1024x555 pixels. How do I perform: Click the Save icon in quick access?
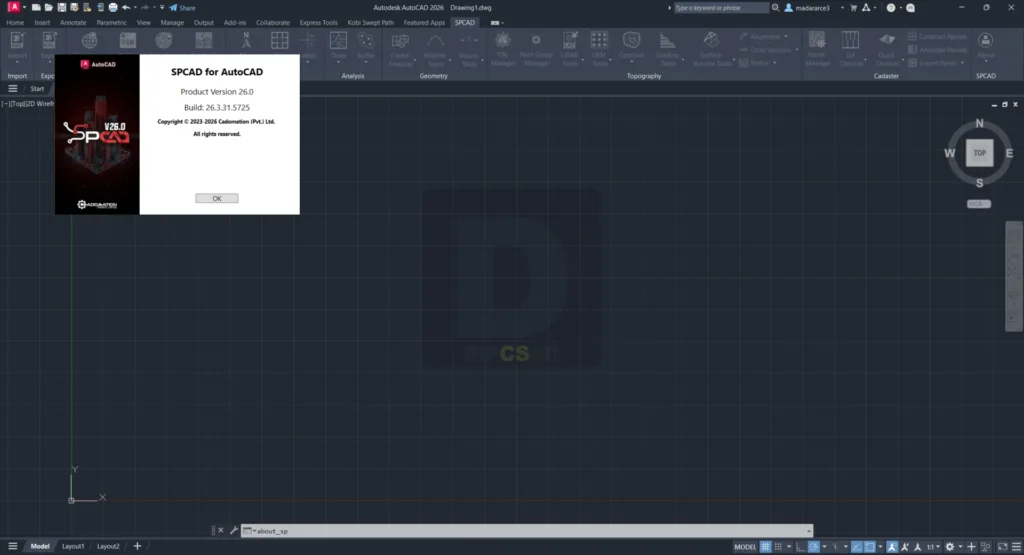tap(61, 8)
